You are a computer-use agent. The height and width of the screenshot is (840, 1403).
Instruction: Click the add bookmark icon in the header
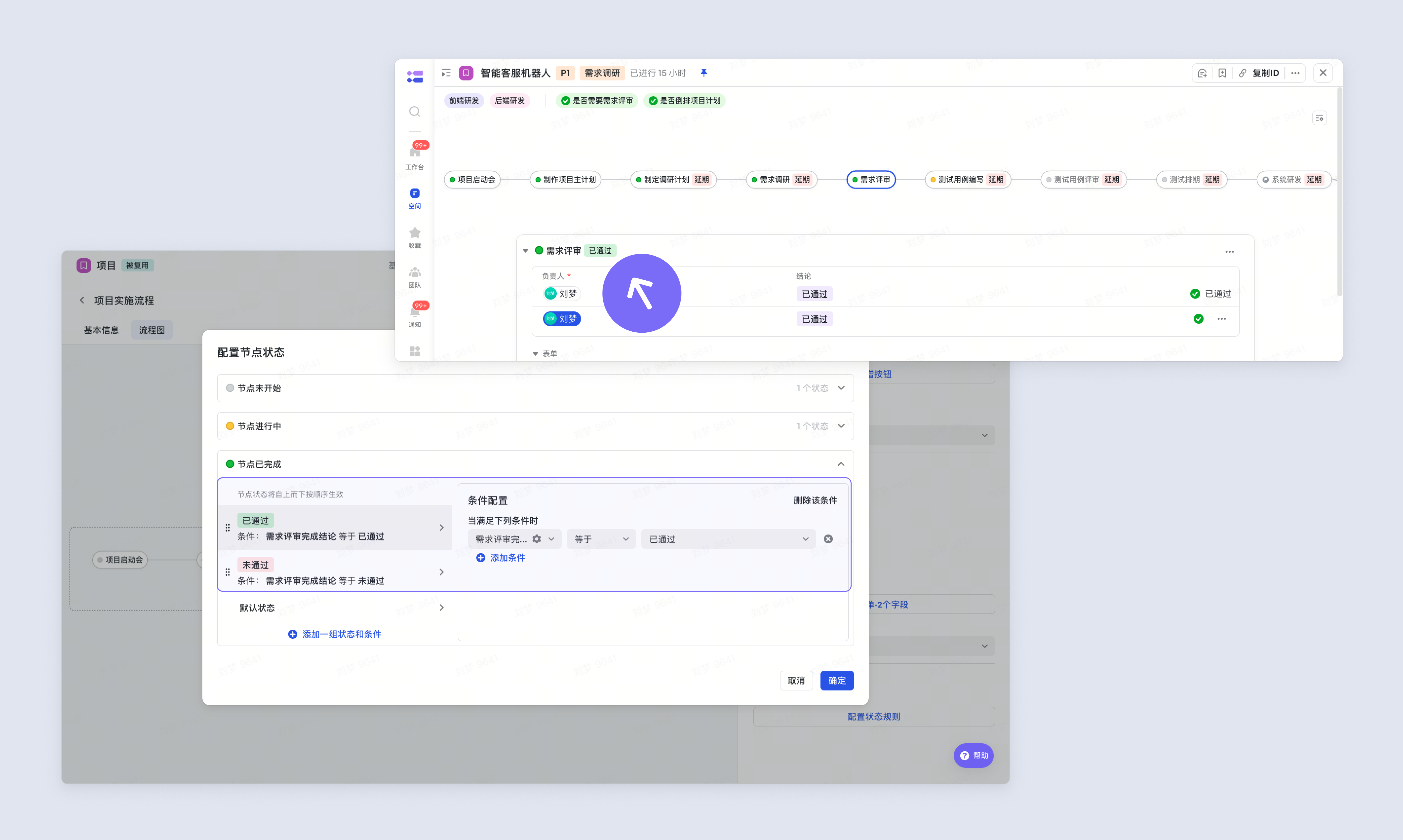coord(1222,73)
